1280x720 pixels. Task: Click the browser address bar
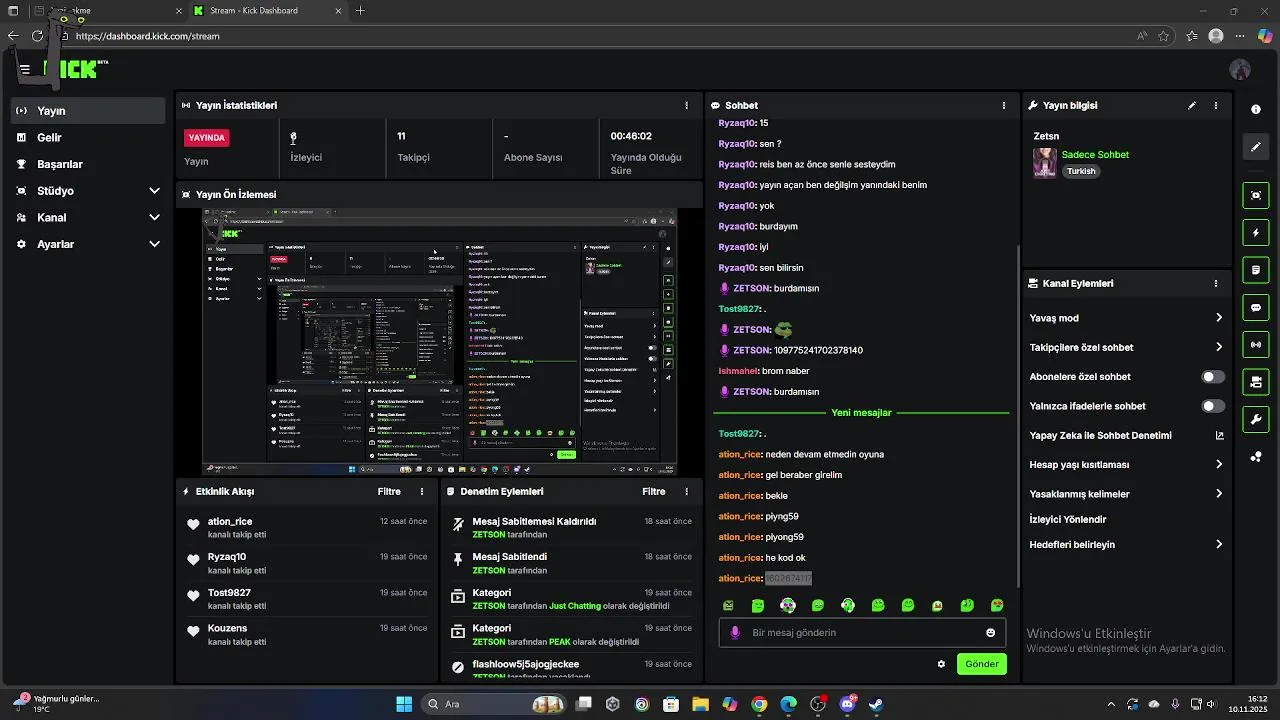600,36
